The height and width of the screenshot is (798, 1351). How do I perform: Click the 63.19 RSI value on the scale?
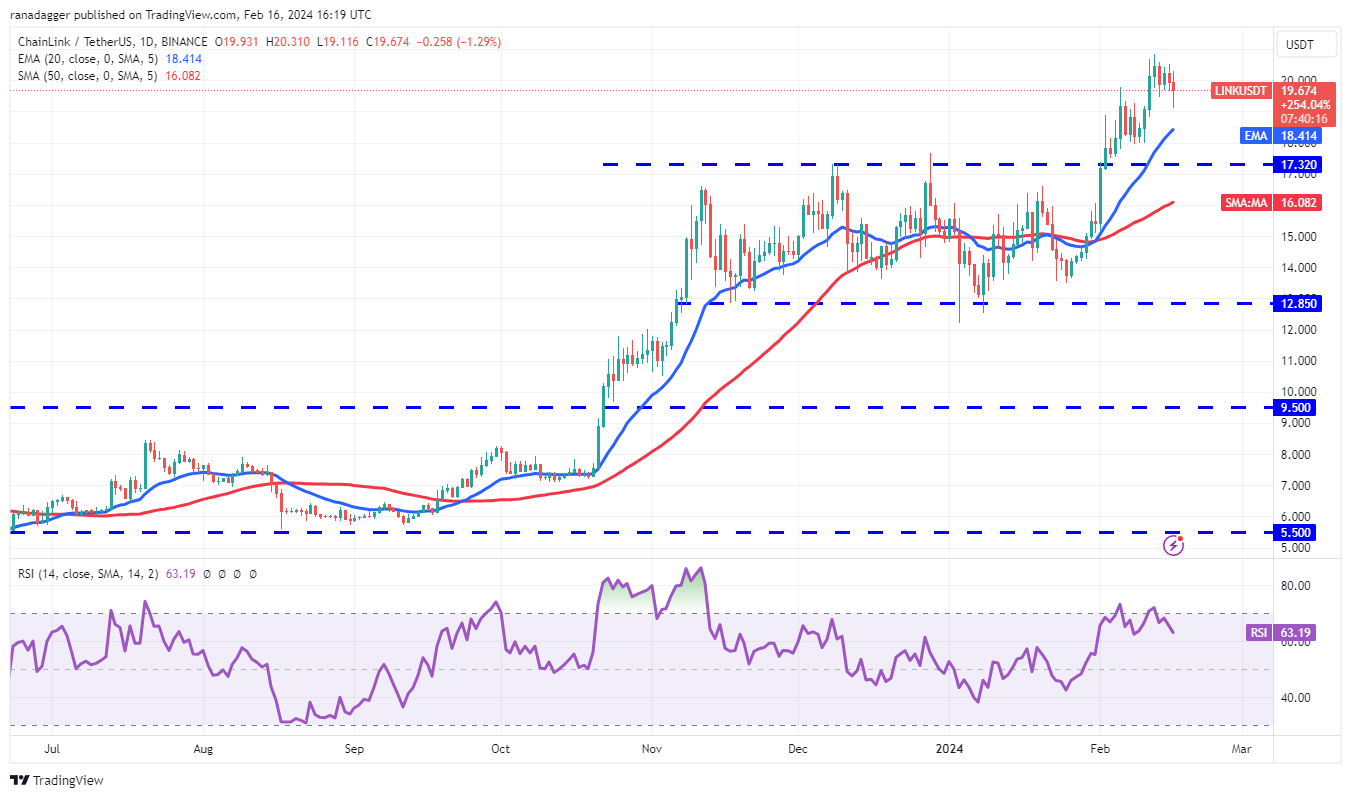[1296, 633]
